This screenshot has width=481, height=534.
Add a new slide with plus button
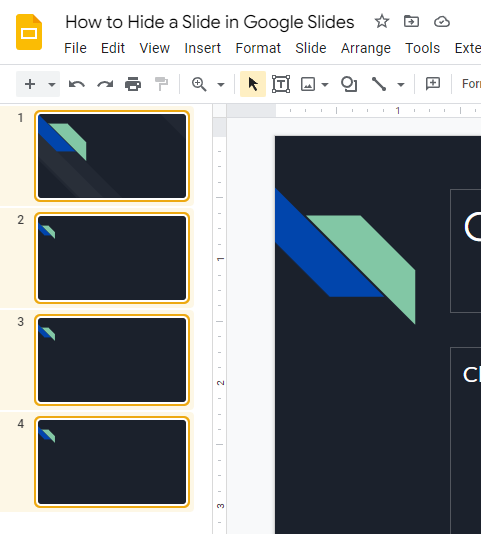click(30, 84)
